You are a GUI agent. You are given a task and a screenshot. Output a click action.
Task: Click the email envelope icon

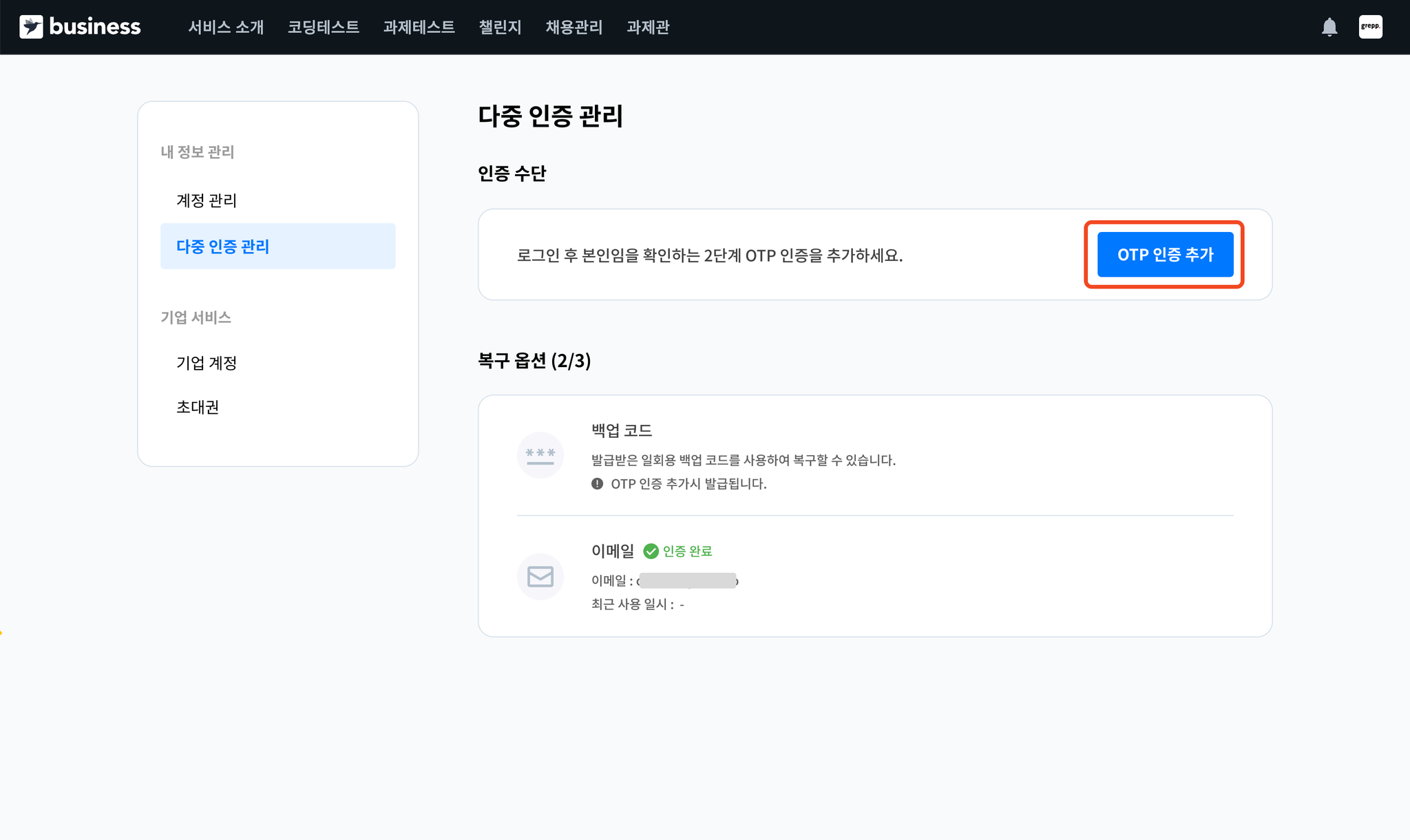(540, 576)
